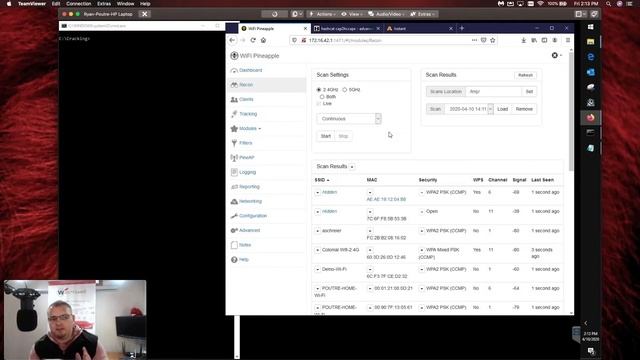This screenshot has height=360, width=640.
Task: Click the Scans Location input field
Action: coord(493,91)
